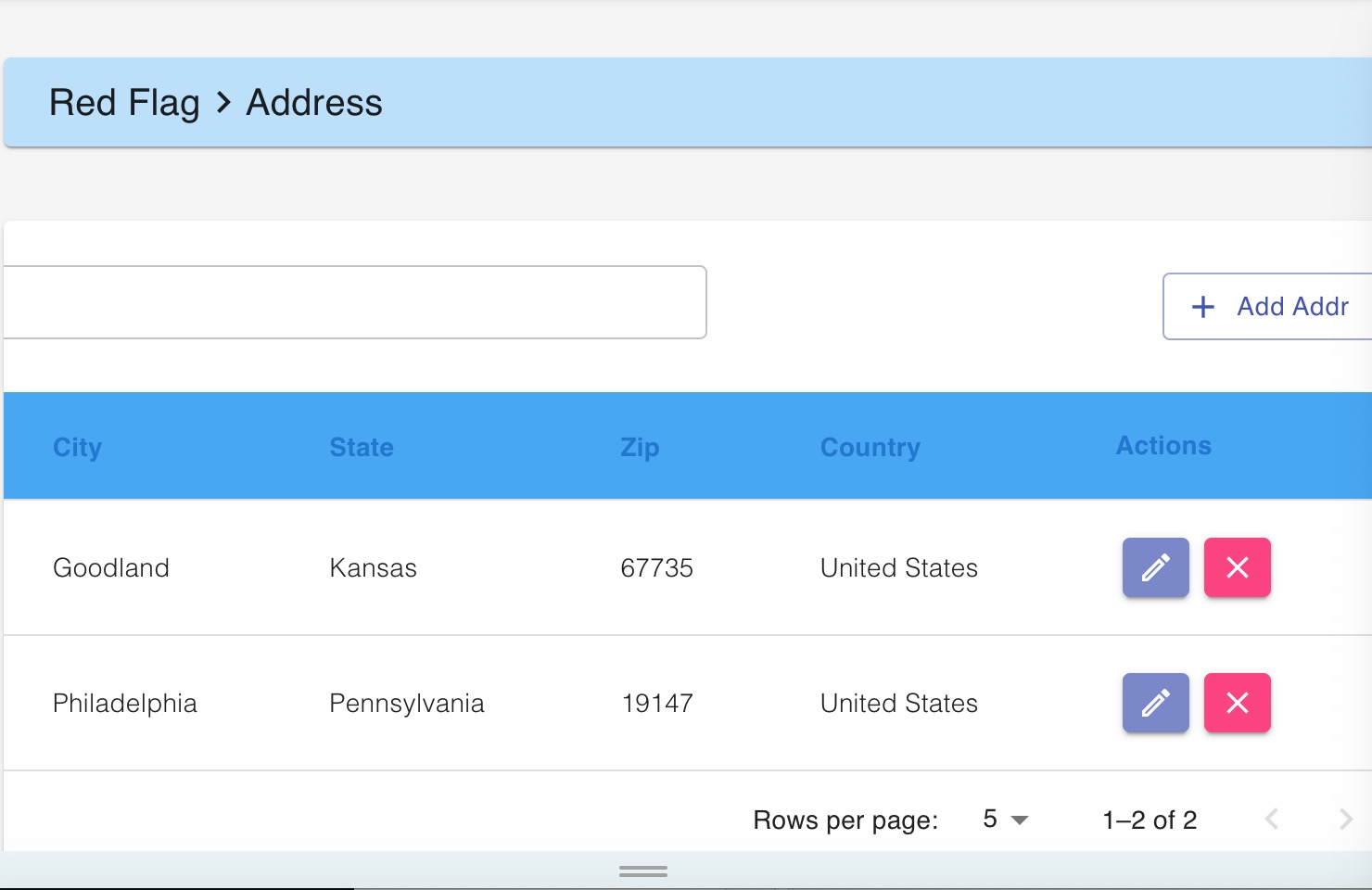Select Address in the breadcrumb
Viewport: 1372px width, 890px height.
pyautogui.click(x=313, y=103)
